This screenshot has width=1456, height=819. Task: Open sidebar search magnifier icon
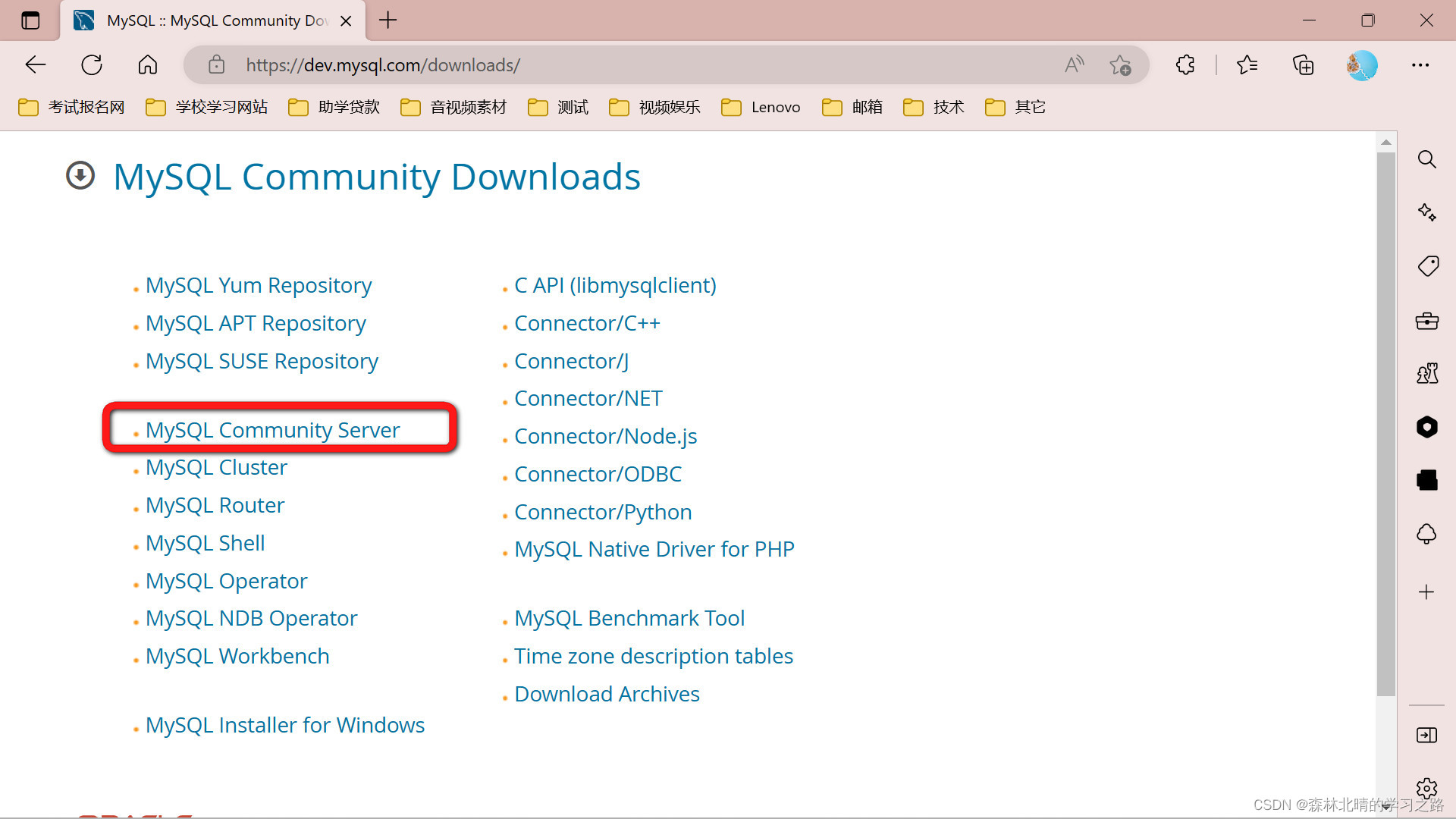[x=1426, y=159]
